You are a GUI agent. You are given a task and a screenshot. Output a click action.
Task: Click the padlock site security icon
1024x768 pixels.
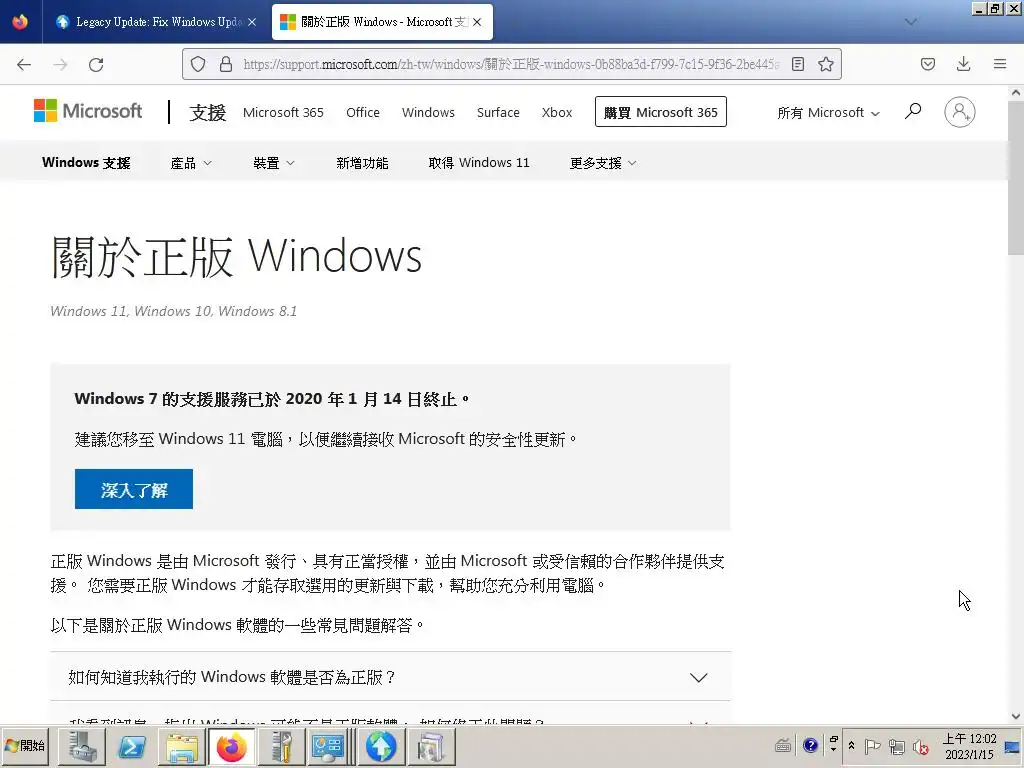pyautogui.click(x=226, y=64)
